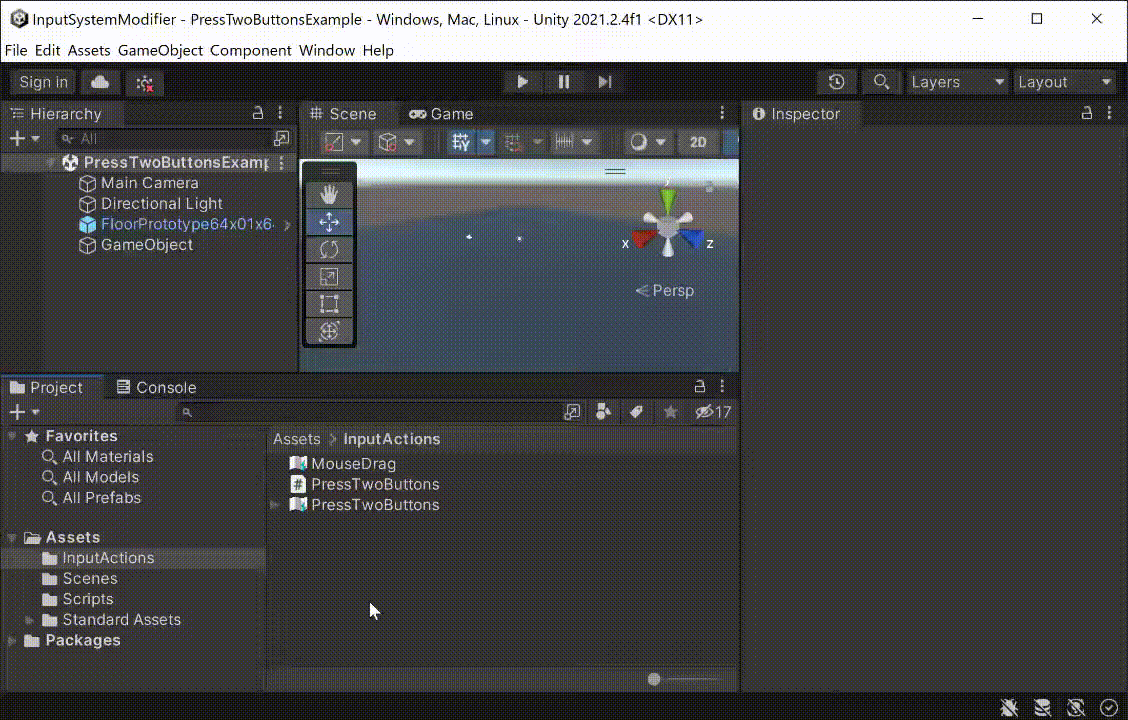Image resolution: width=1128 pixels, height=720 pixels.
Task: Select the Hand tool in Scene view
Action: [x=329, y=194]
